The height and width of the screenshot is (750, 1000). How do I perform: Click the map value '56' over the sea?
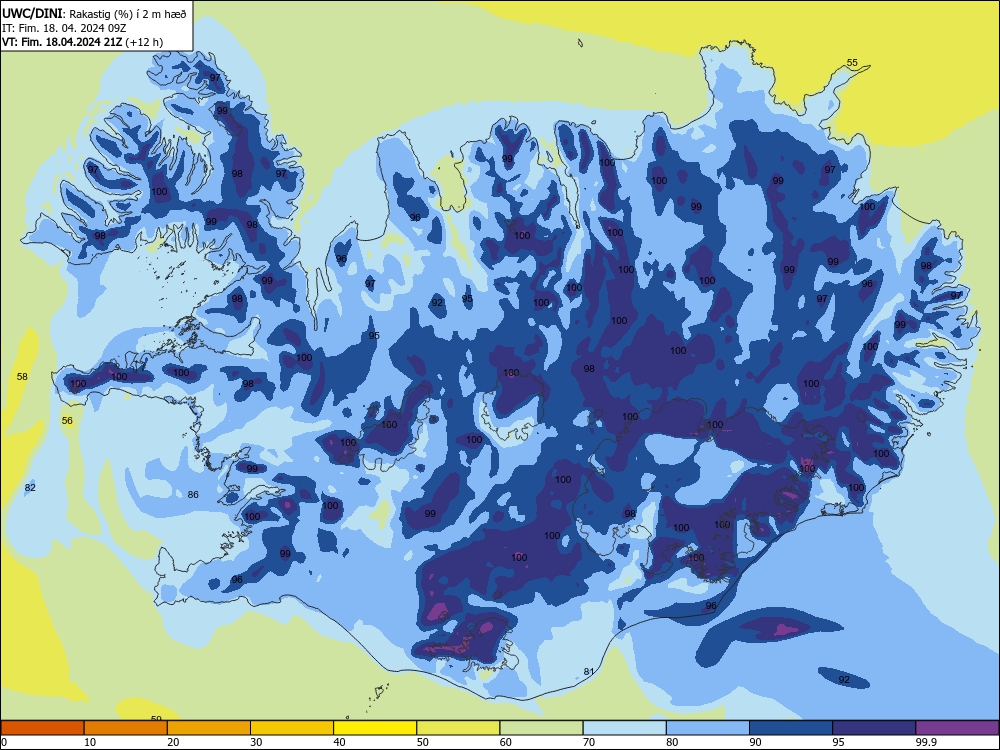pyautogui.click(x=67, y=420)
